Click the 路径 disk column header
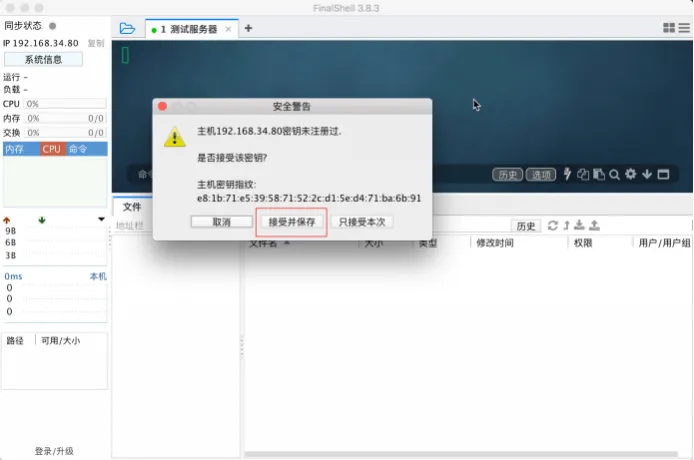This screenshot has height=460, width=694. click(x=15, y=340)
